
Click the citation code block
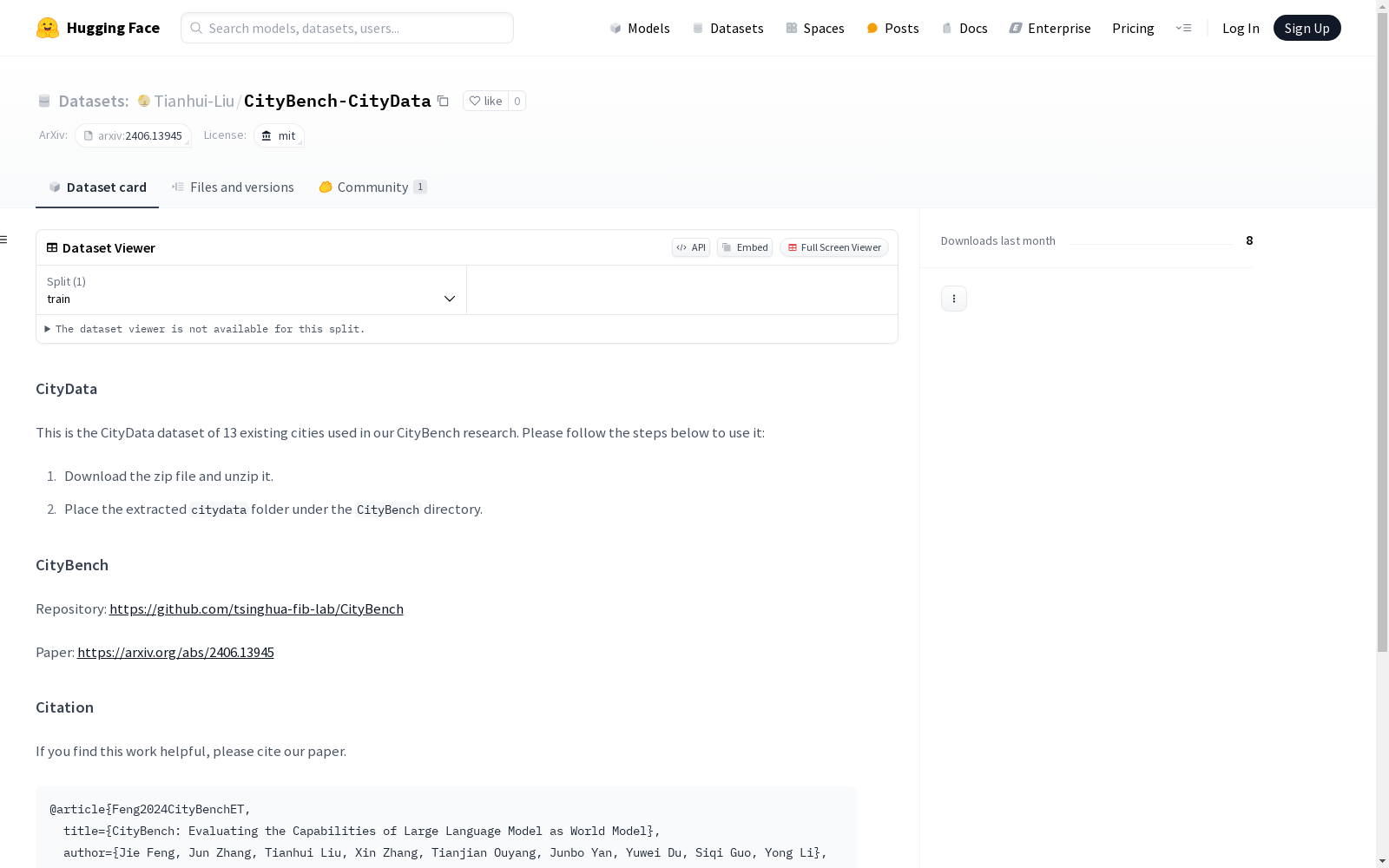point(446,827)
